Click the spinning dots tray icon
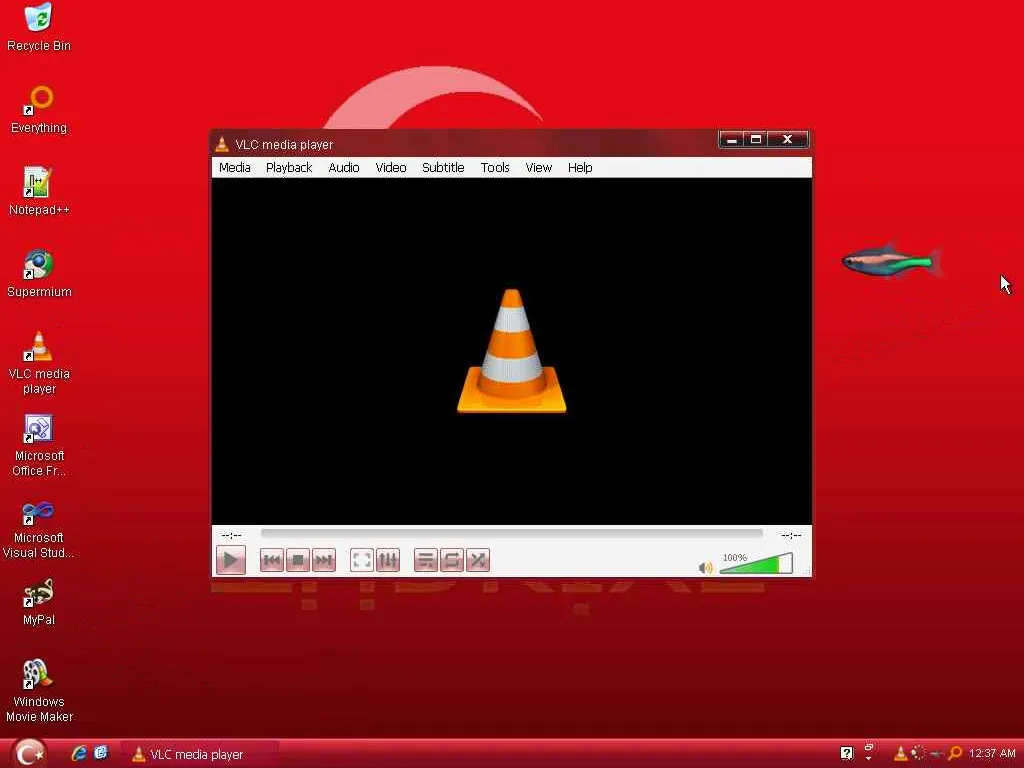 pyautogui.click(x=918, y=753)
